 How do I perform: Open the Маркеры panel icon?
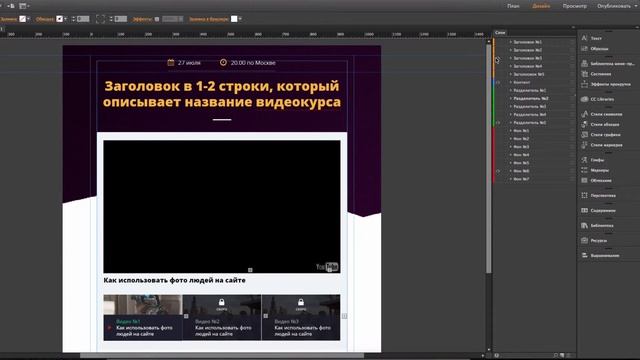584,170
